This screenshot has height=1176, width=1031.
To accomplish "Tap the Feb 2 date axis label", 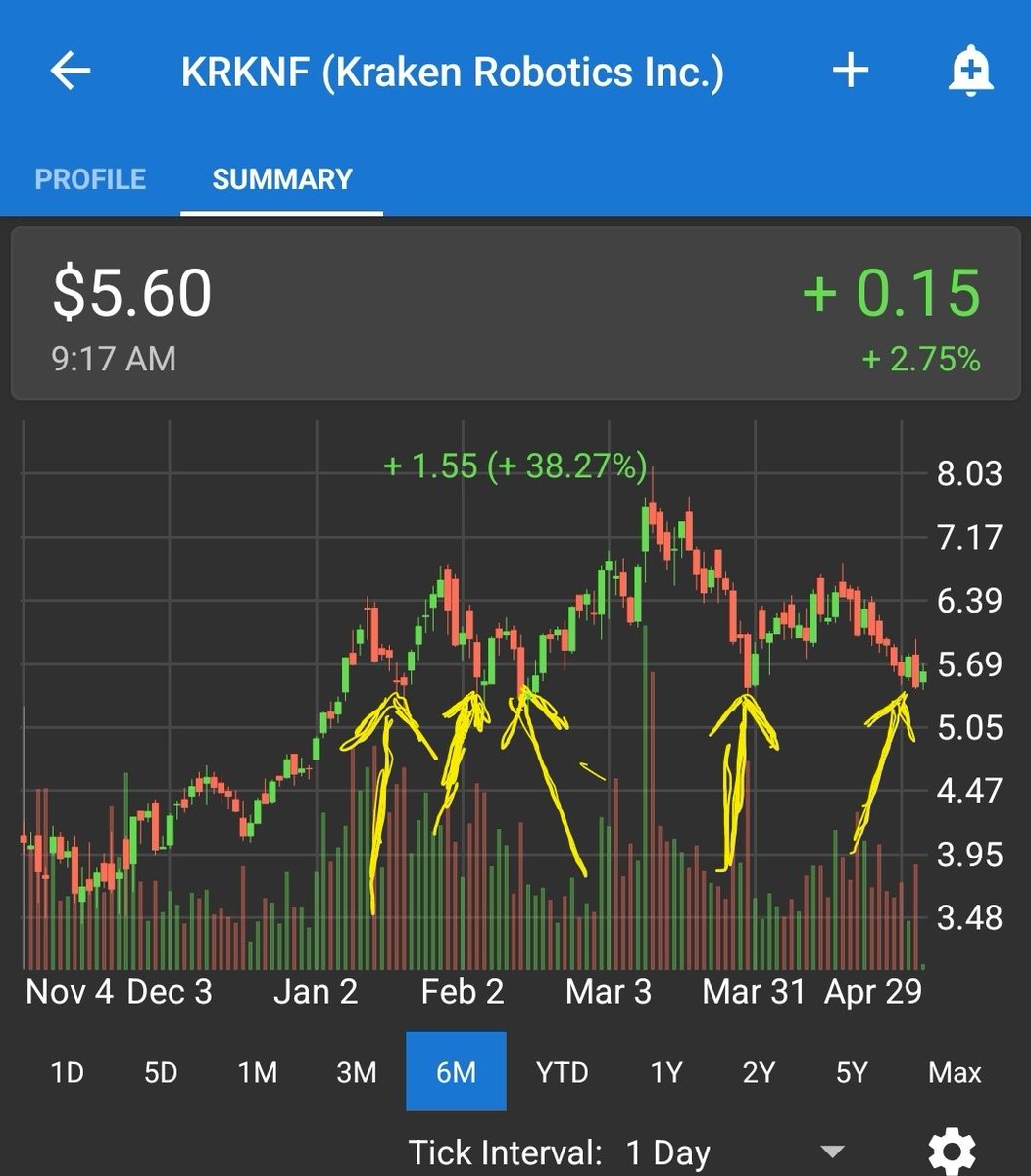I will pyautogui.click(x=462, y=992).
